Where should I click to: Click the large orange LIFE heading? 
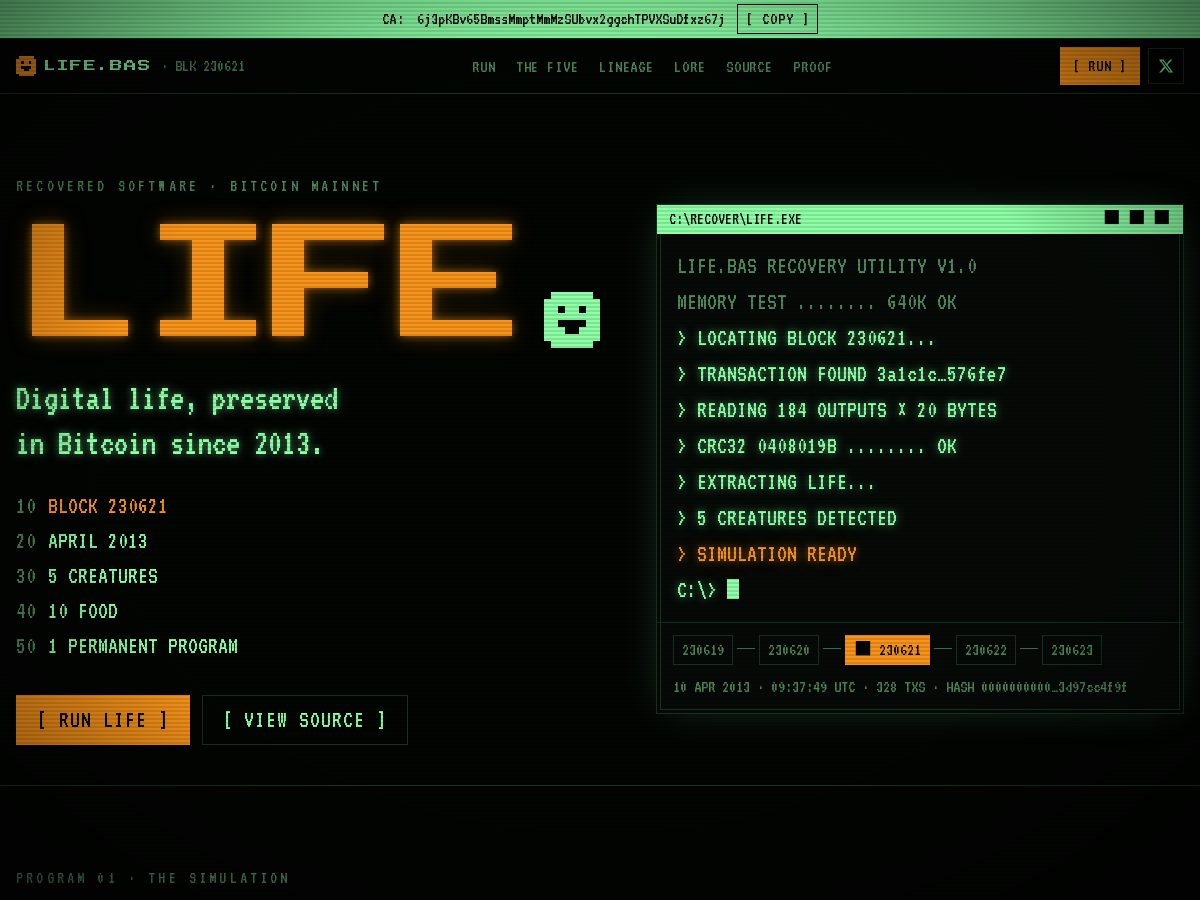pos(271,278)
